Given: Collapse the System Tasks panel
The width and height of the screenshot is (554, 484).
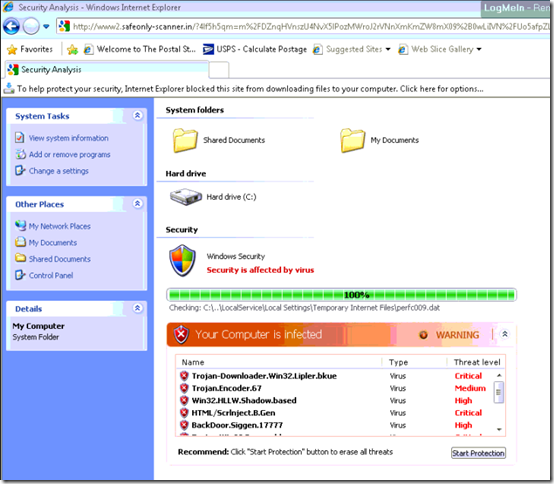Looking at the screenshot, I should (137, 115).
